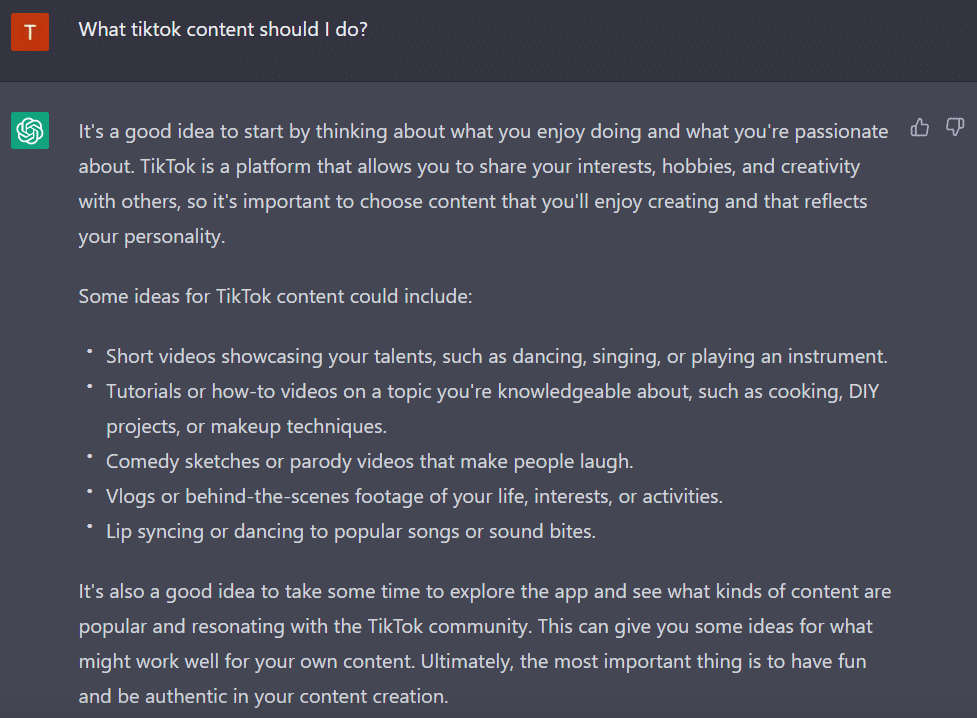Click the thumbs down feedback icon
The image size is (977, 718).
[955, 128]
